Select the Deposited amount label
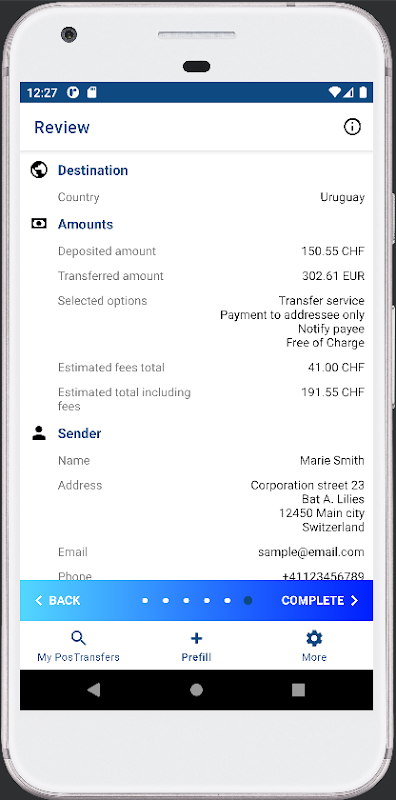 pos(107,251)
